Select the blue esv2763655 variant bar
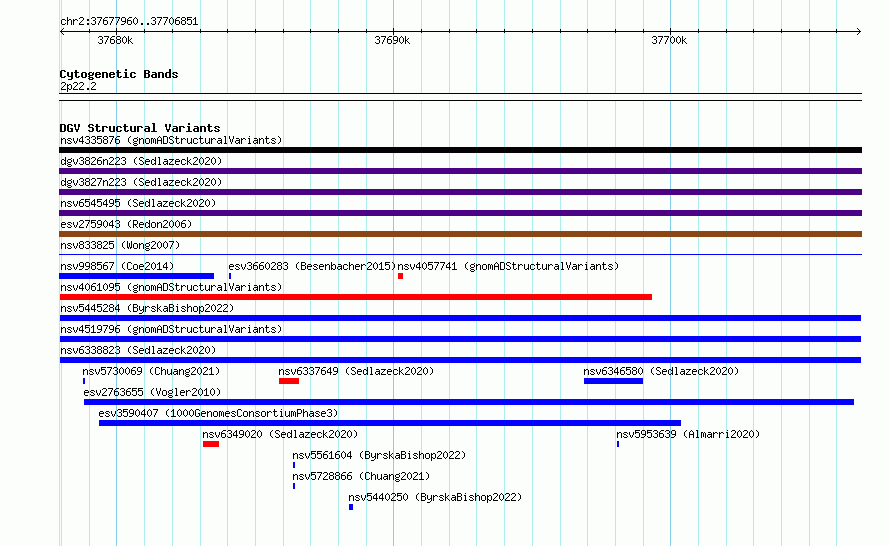The width and height of the screenshot is (890, 546). [x=469, y=402]
